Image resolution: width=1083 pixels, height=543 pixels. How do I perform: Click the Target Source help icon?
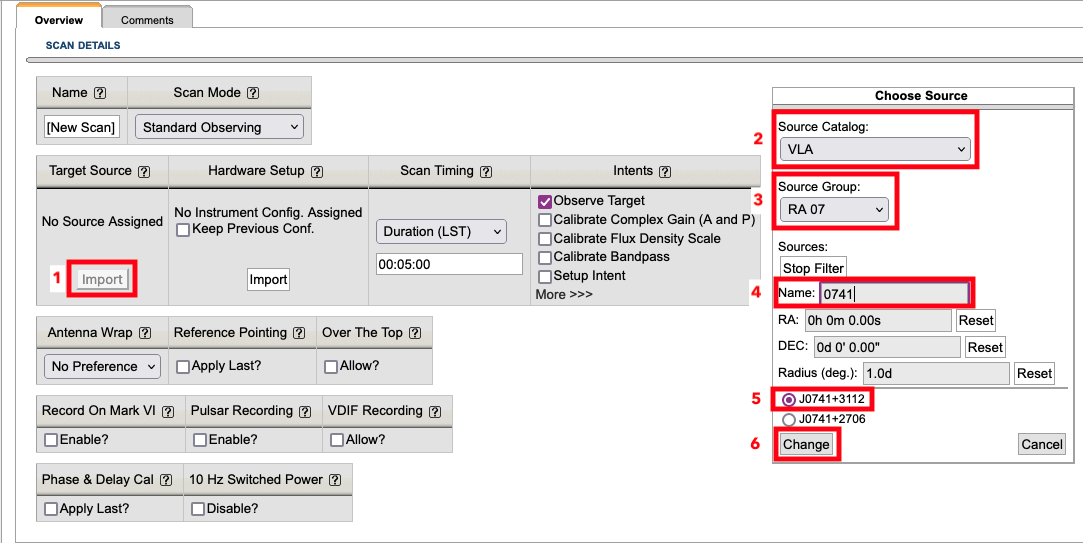(144, 172)
